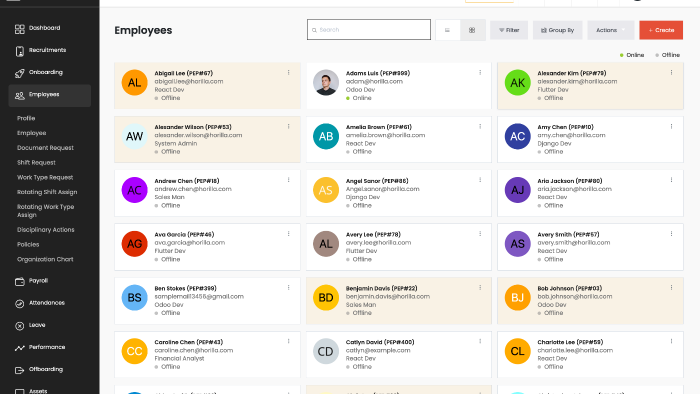Switch to card grid view layout
This screenshot has height=394, width=700.
pyautogui.click(x=472, y=30)
